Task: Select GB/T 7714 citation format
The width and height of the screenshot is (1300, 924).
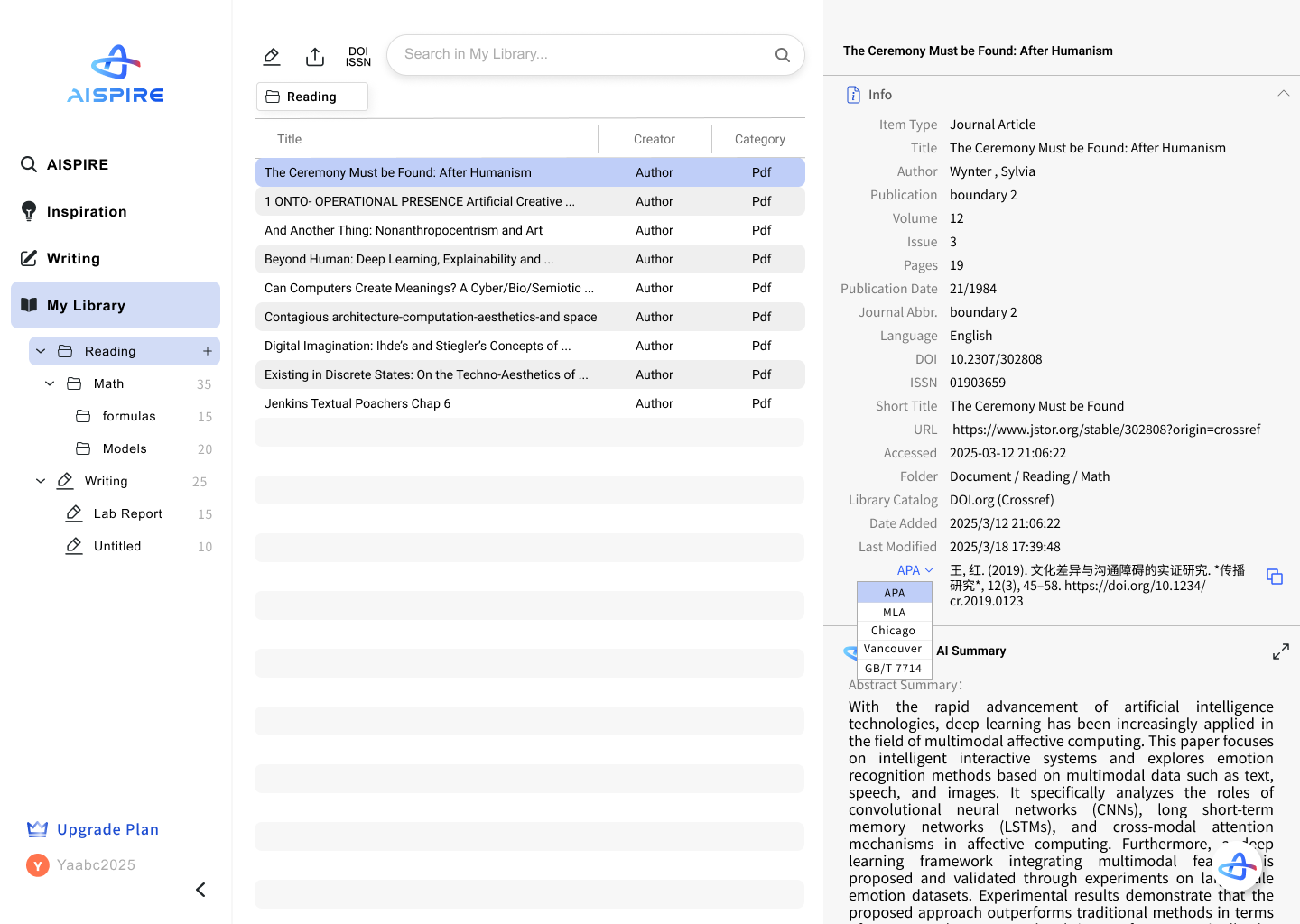Action: tap(894, 668)
